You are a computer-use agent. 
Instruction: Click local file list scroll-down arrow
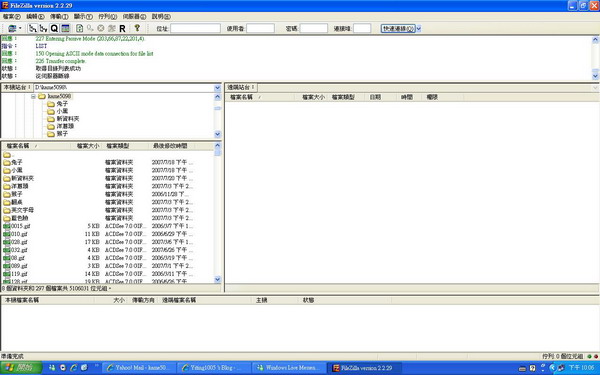click(217, 279)
